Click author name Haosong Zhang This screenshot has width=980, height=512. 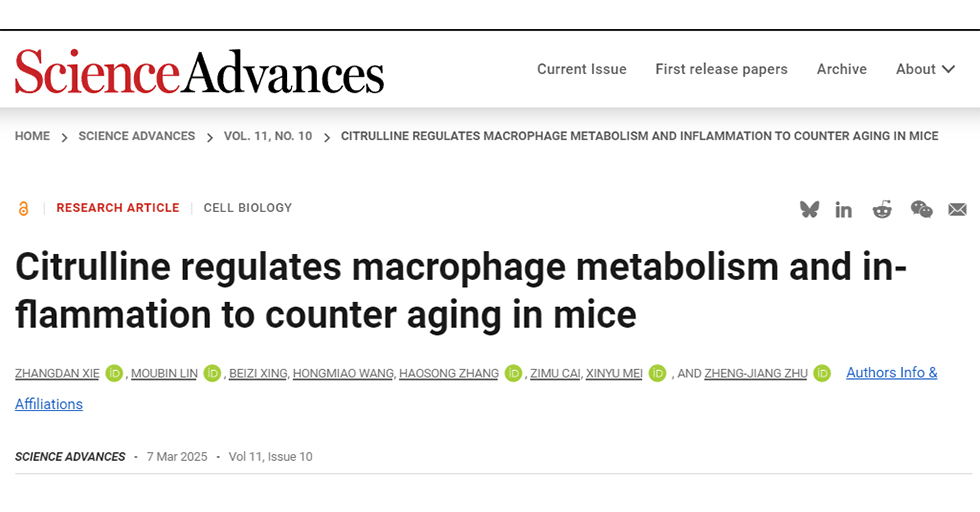[449, 374]
